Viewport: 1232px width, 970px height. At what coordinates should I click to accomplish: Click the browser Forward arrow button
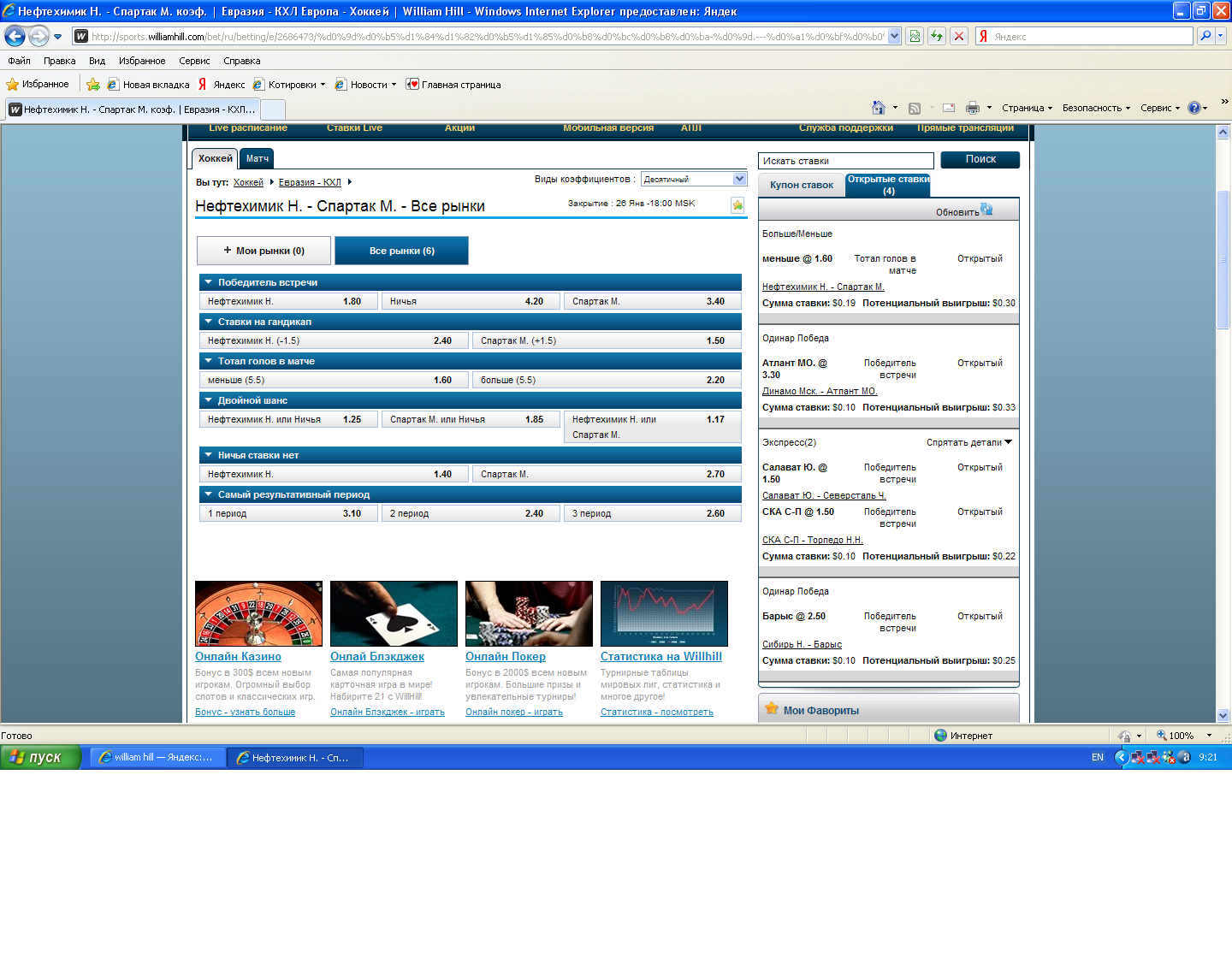pyautogui.click(x=38, y=36)
